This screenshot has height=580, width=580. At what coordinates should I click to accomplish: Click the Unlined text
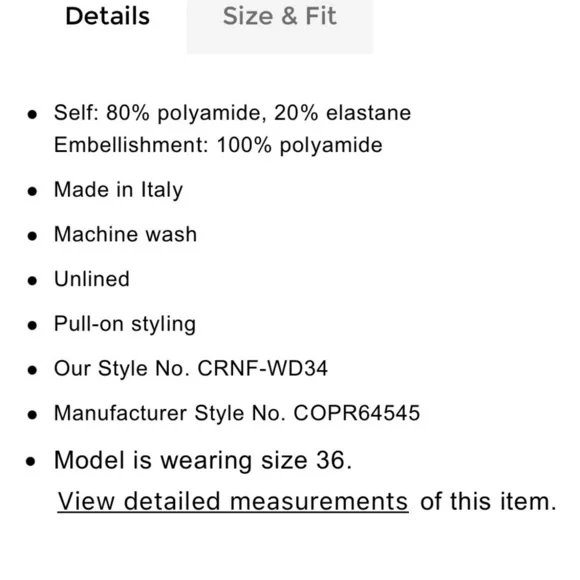point(92,279)
